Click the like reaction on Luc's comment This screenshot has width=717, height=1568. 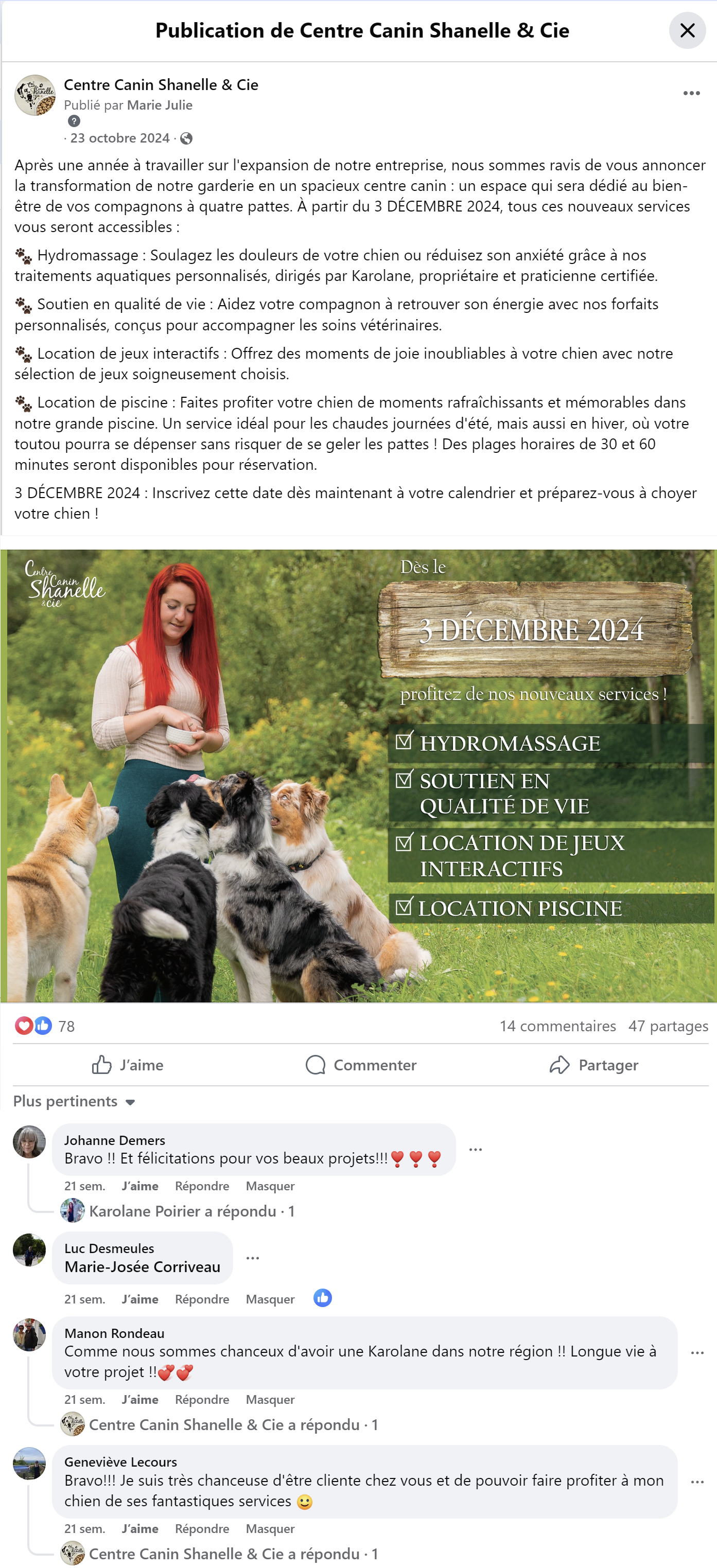(x=323, y=1298)
